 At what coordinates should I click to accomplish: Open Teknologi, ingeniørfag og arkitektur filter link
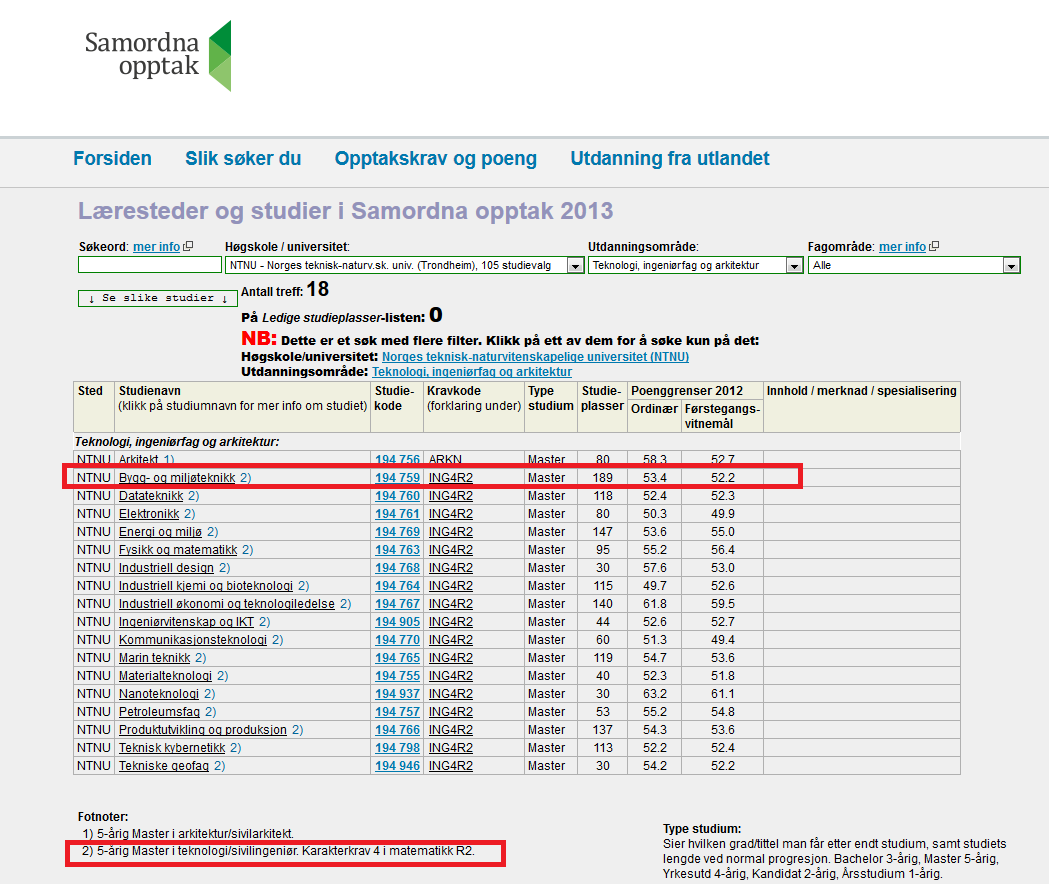(x=472, y=371)
